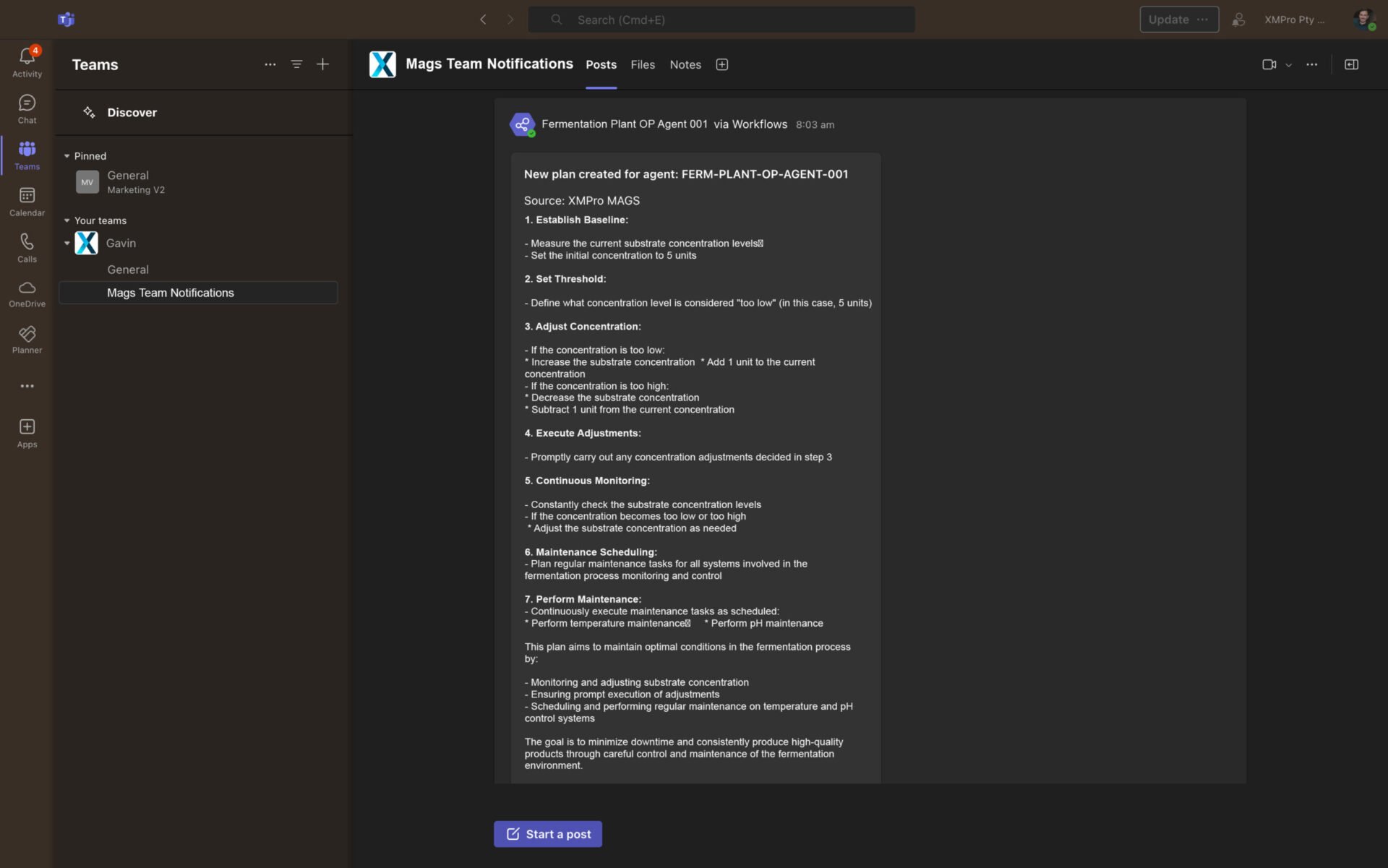The height and width of the screenshot is (868, 1388).
Task: Toggle the channel side pane icon
Action: pyautogui.click(x=1351, y=64)
